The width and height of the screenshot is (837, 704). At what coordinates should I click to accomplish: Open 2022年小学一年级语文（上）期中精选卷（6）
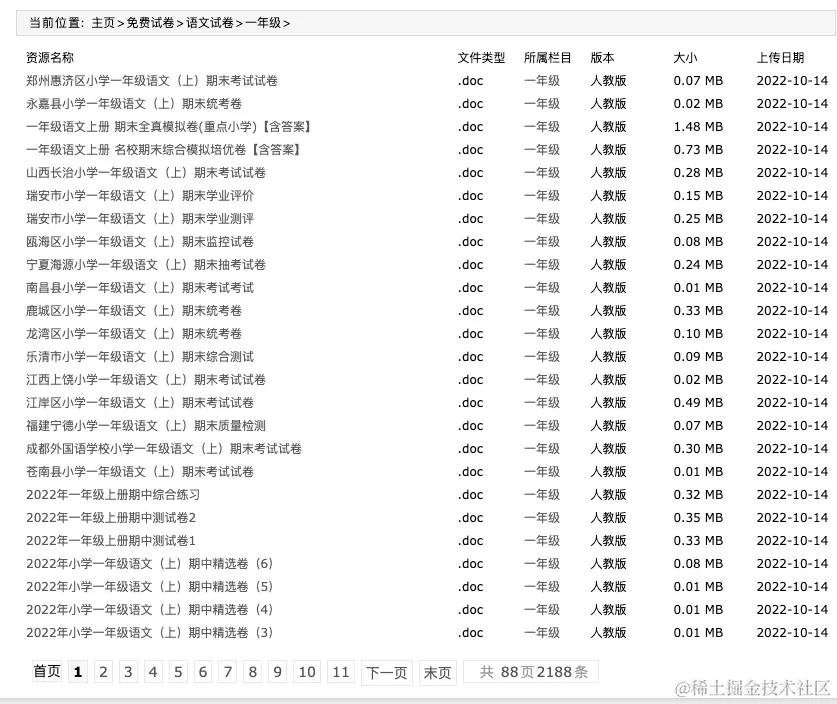pos(150,563)
